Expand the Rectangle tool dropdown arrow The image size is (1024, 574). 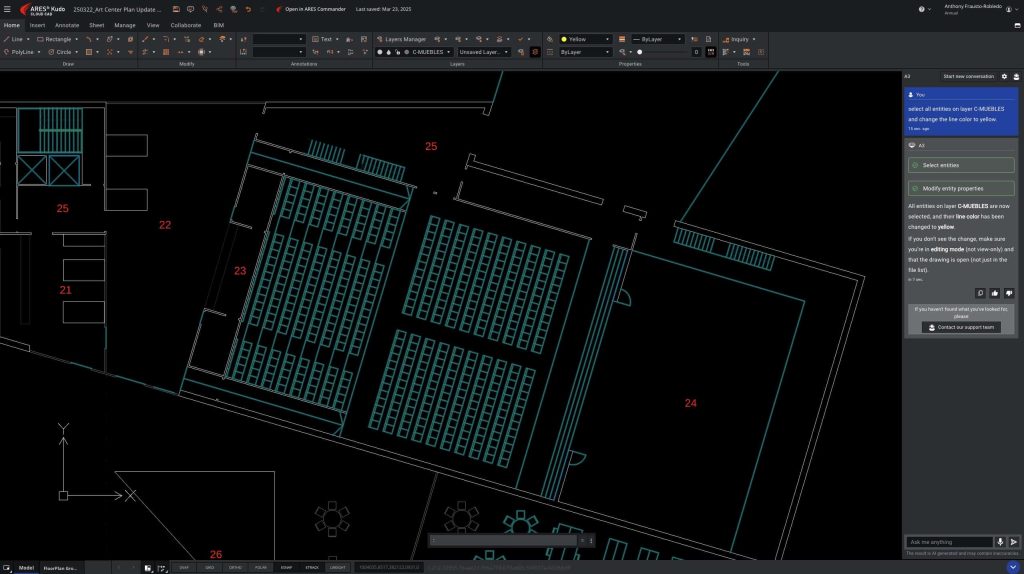76,39
